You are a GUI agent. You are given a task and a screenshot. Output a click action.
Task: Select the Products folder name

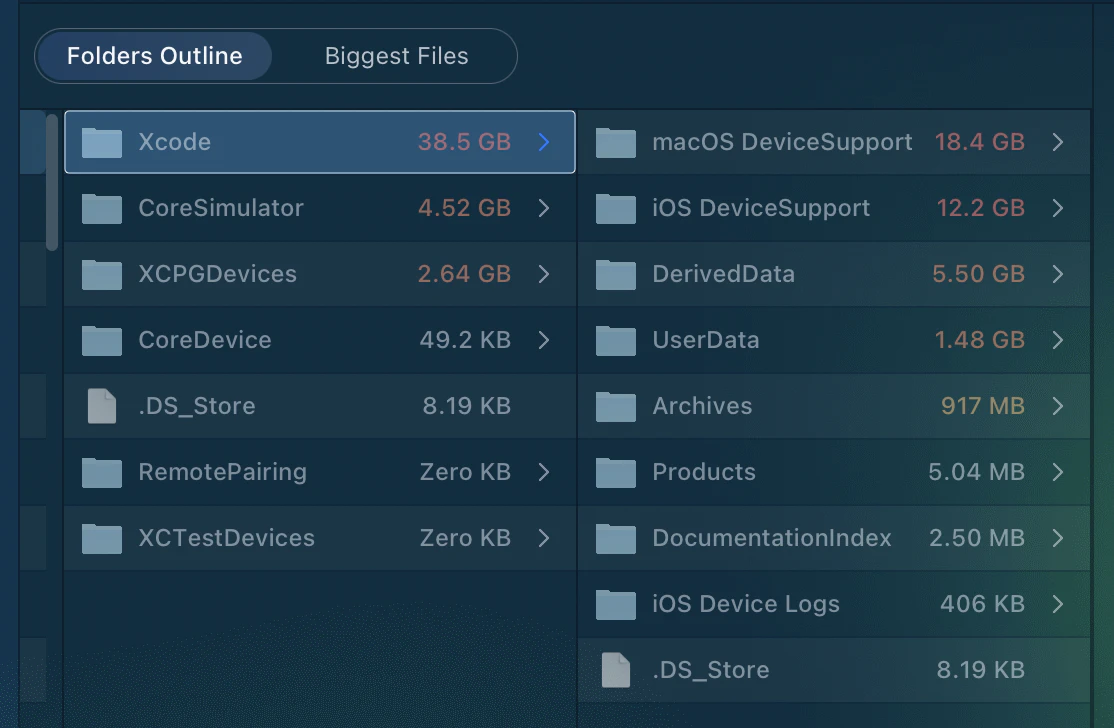click(x=704, y=472)
